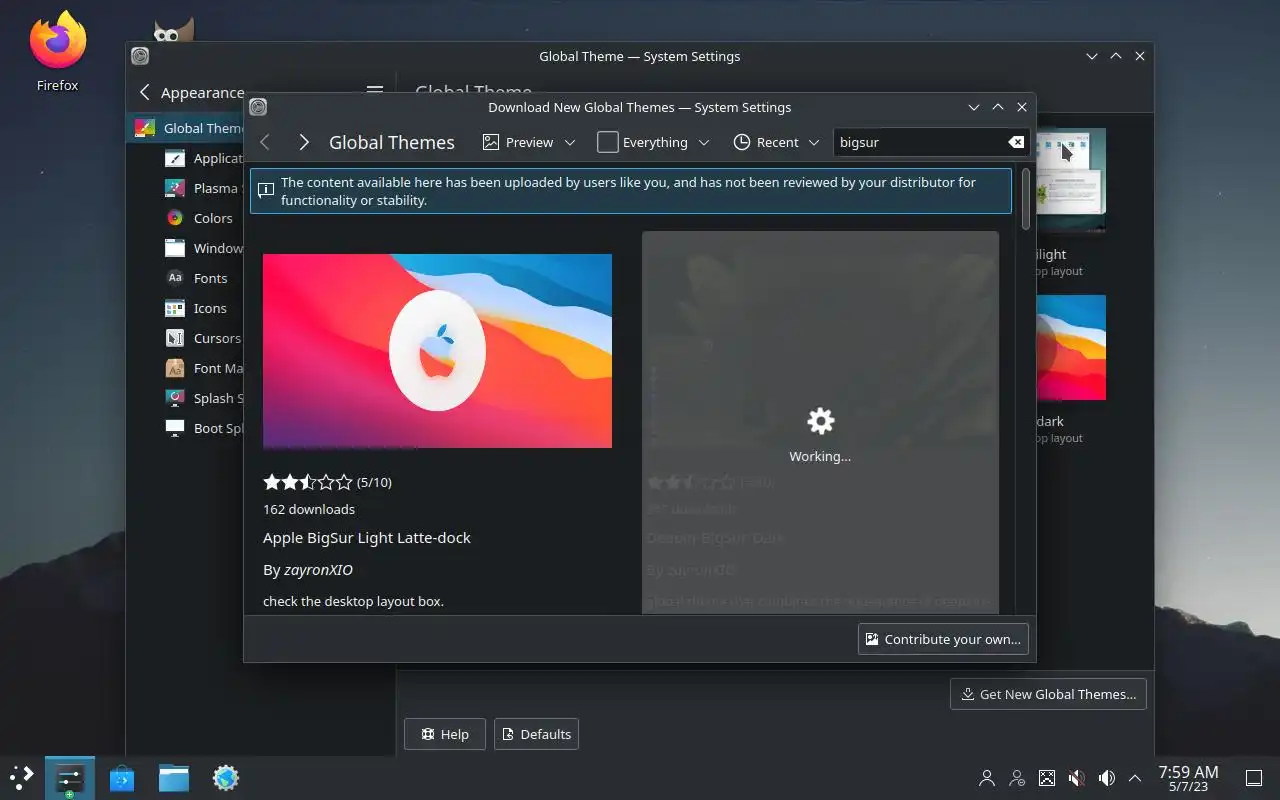This screenshot has height=800, width=1280.
Task: Open Font Management in sidebar
Action: 203,368
